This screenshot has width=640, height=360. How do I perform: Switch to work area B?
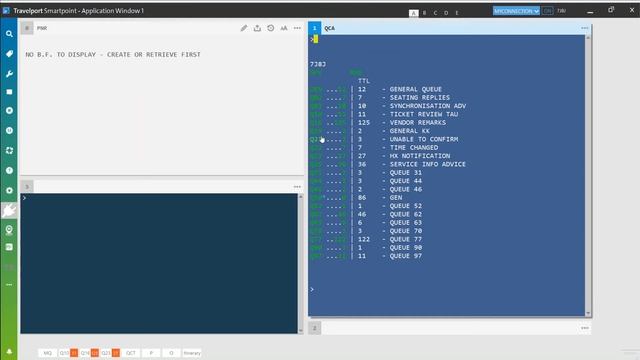tap(424, 13)
